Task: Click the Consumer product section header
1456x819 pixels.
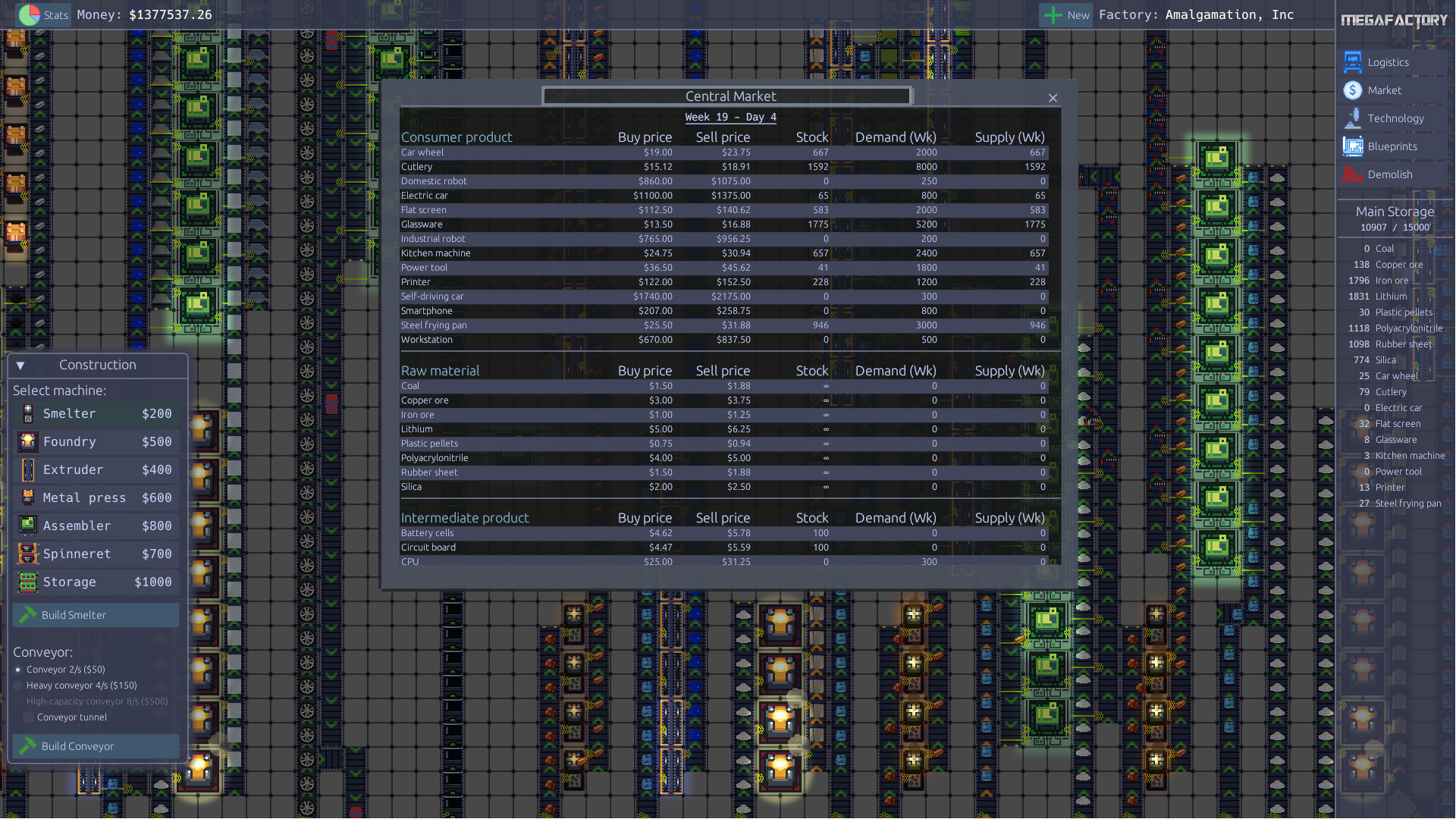Action: (x=457, y=137)
